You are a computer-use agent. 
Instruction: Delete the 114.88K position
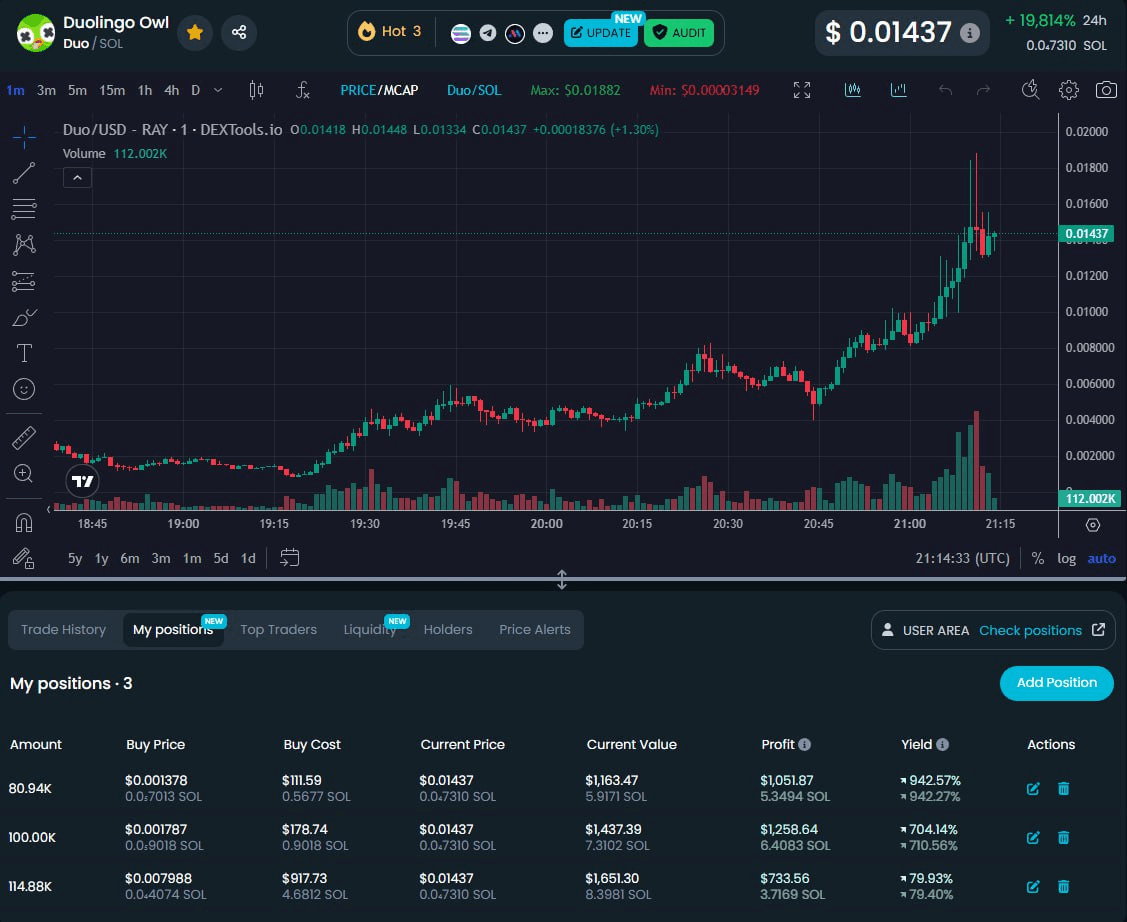click(x=1064, y=886)
